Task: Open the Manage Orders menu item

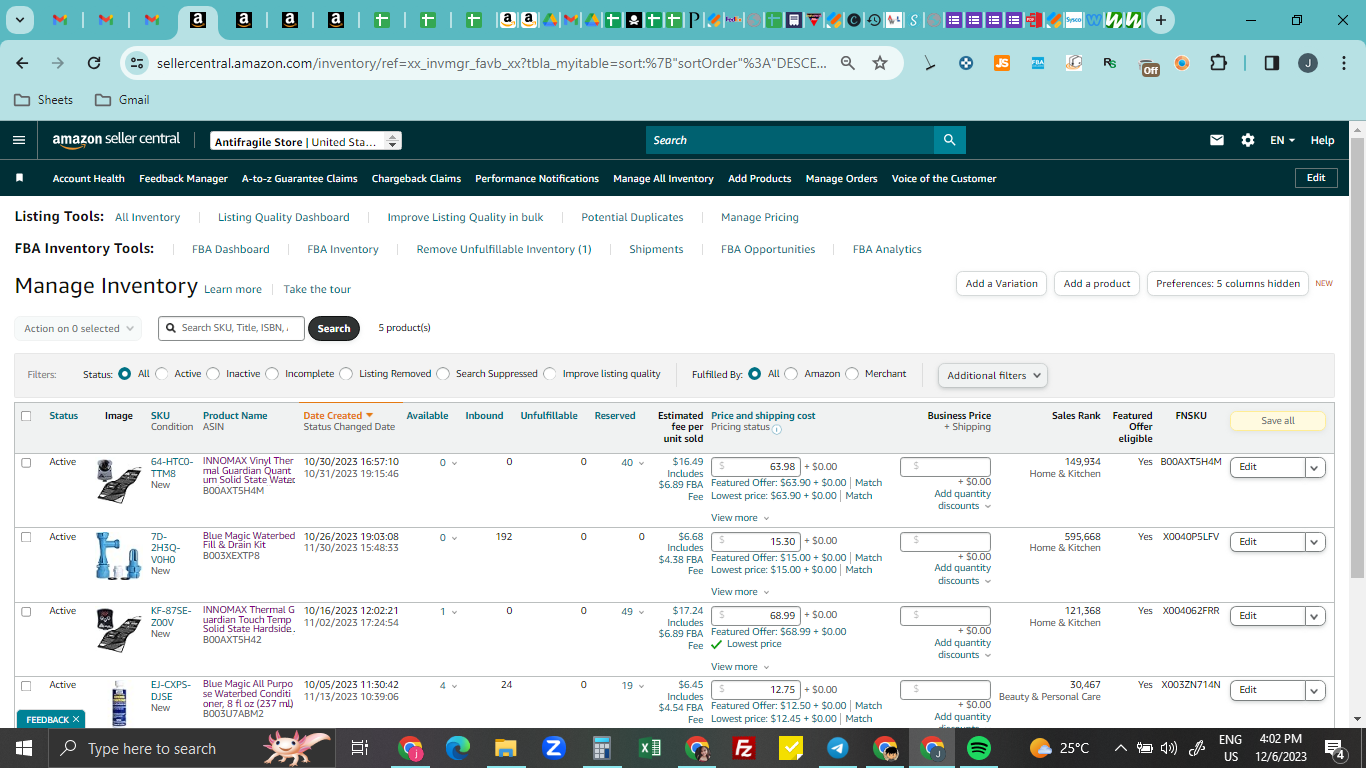Action: click(841, 178)
